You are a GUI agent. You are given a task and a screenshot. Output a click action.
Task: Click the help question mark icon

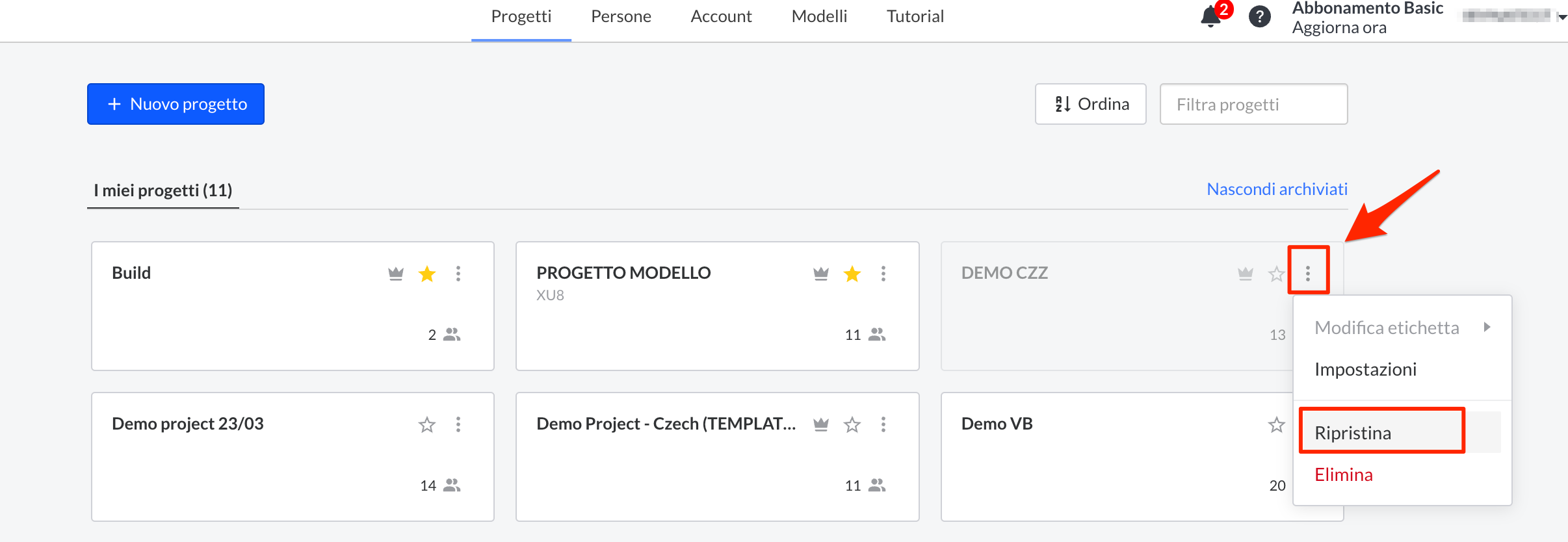(x=1259, y=16)
